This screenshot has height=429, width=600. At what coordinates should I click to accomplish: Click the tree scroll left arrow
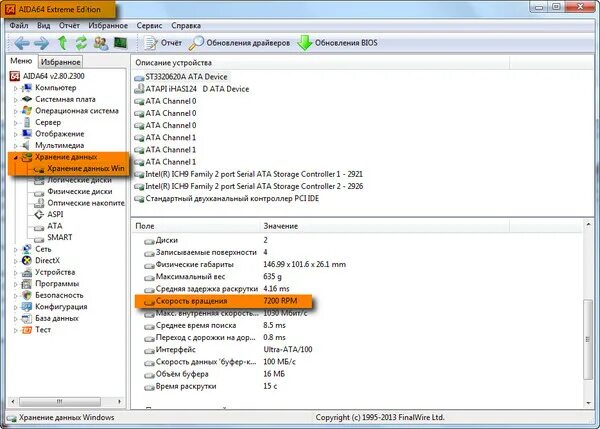click(13, 401)
